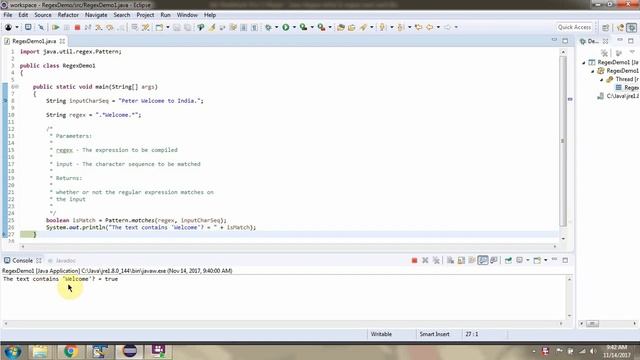Click the Console red Terminate button

click(x=414, y=260)
